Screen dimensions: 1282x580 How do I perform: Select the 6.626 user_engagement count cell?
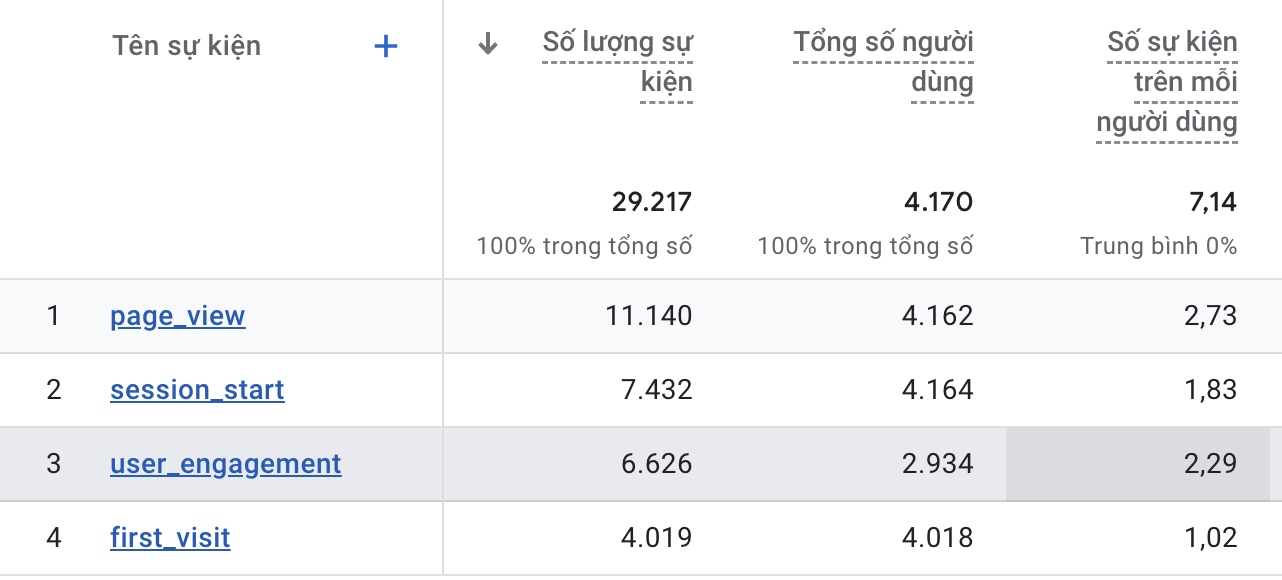[x=656, y=464]
